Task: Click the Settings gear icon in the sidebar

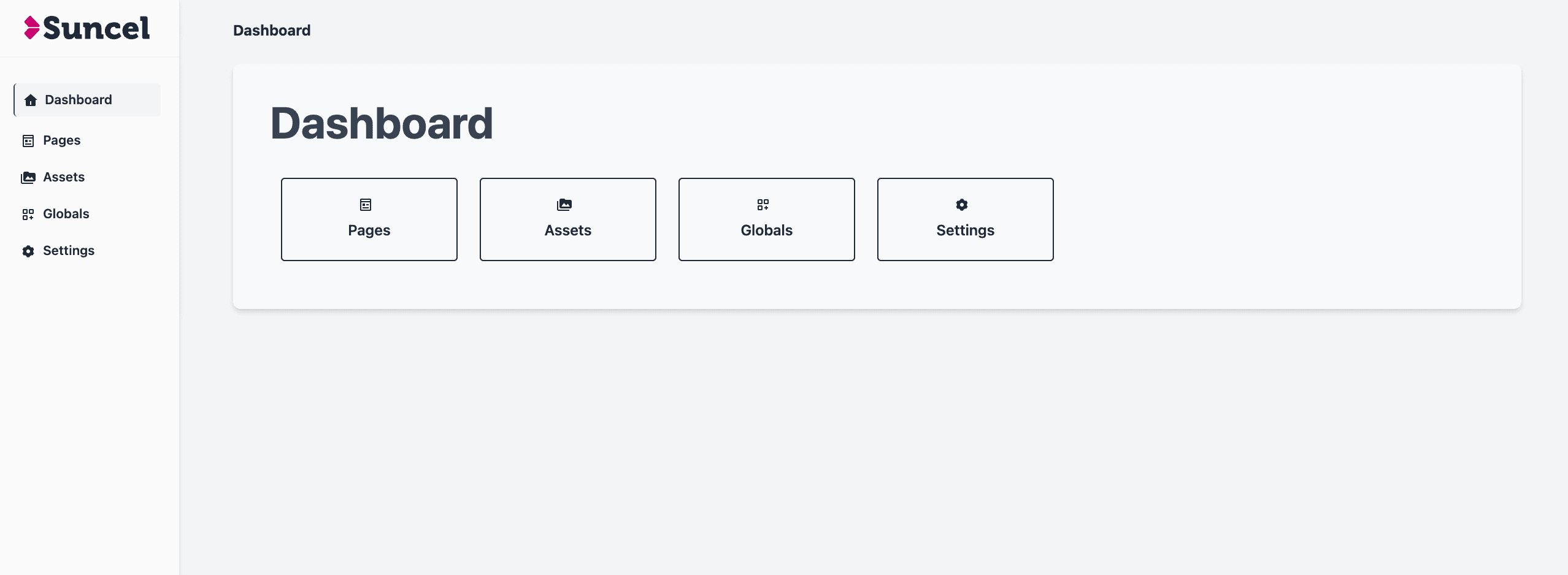Action: click(28, 251)
